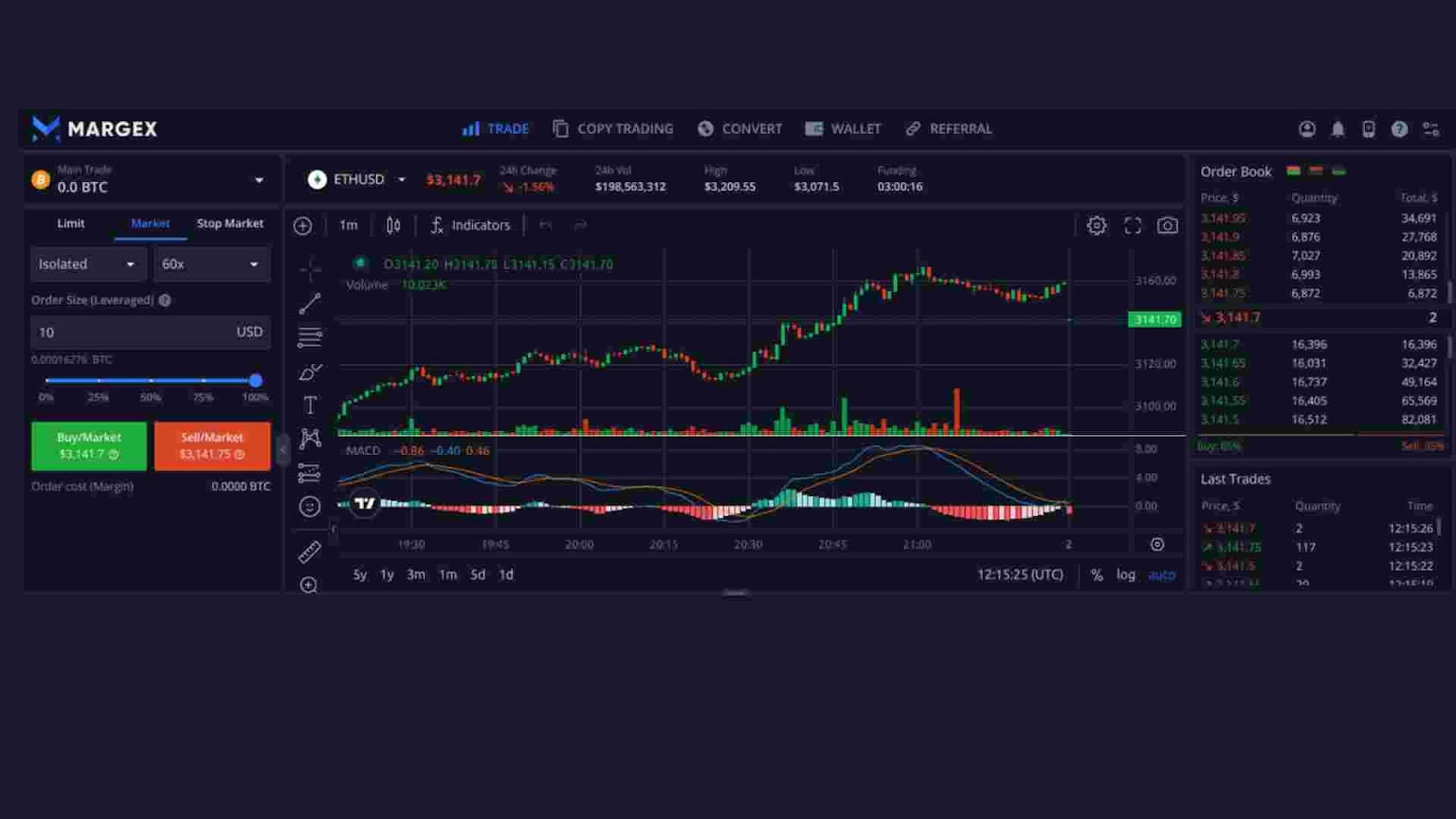Open the Copy Trading tab

612,129
